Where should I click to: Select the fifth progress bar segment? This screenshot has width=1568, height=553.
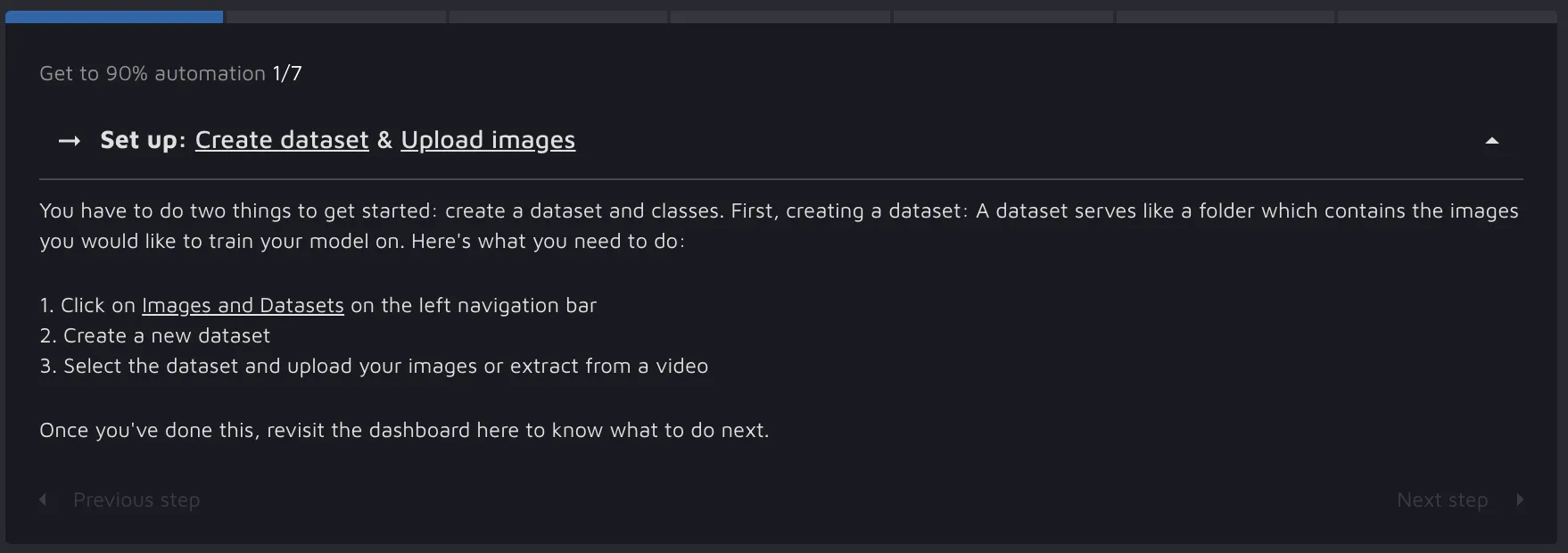click(x=1003, y=16)
